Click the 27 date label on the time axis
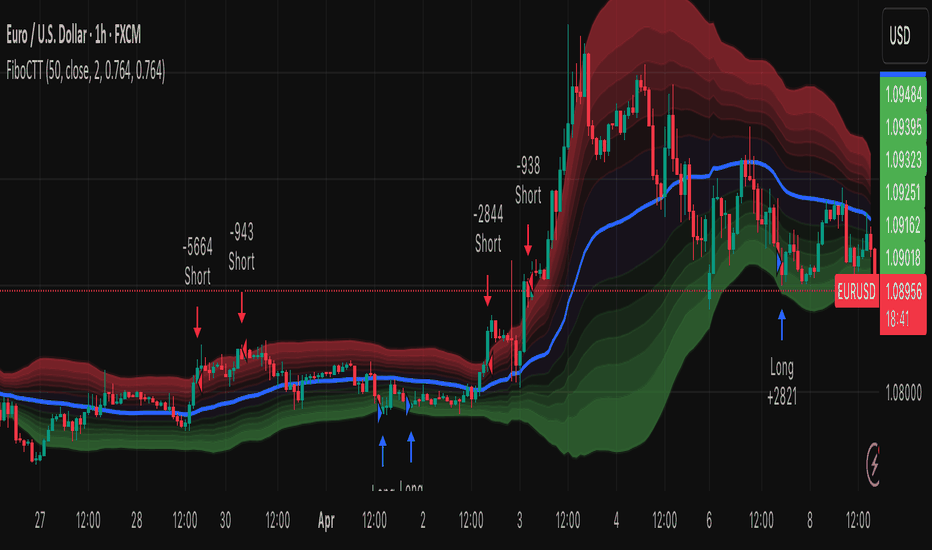Image resolution: width=932 pixels, height=550 pixels. 40,521
